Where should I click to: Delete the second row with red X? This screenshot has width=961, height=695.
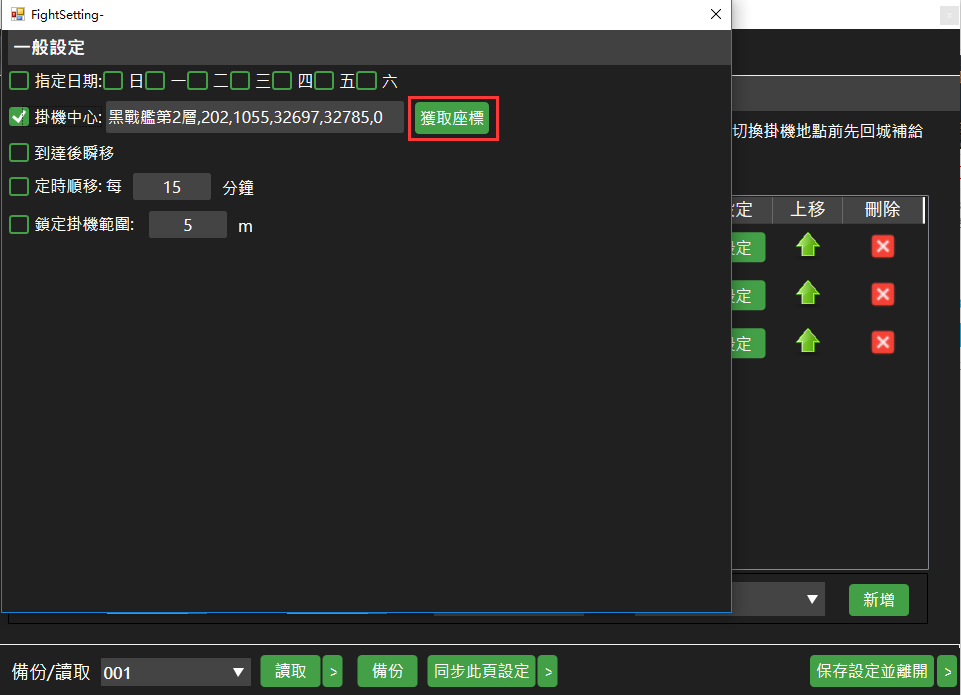click(882, 294)
